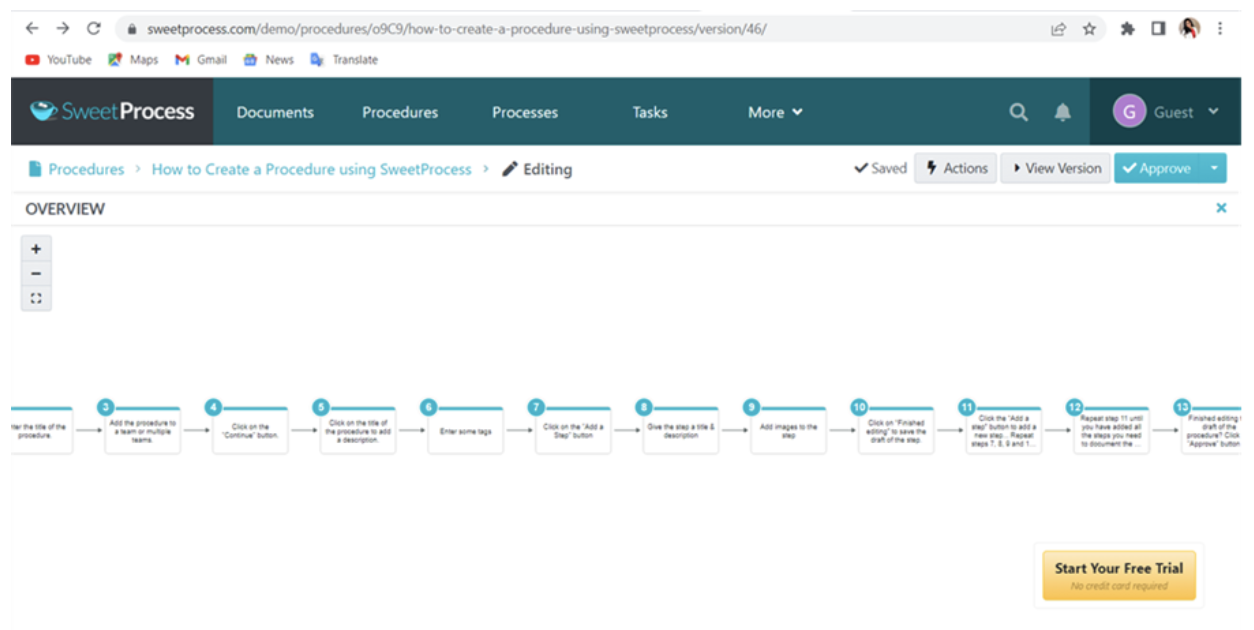Open the Documents menu
Viewport: 1254px width, 630px height.
pyautogui.click(x=275, y=112)
